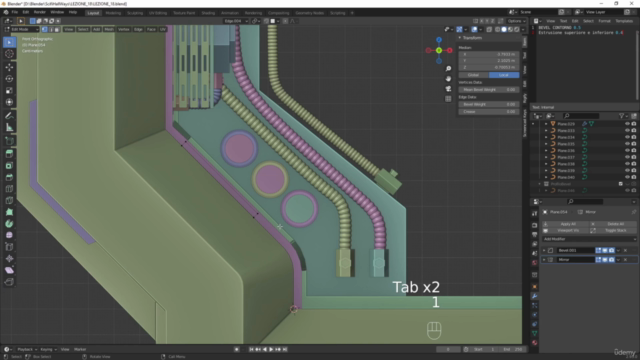Select the Bevel tool
Screen dimensions: 640x360
point(9,178)
